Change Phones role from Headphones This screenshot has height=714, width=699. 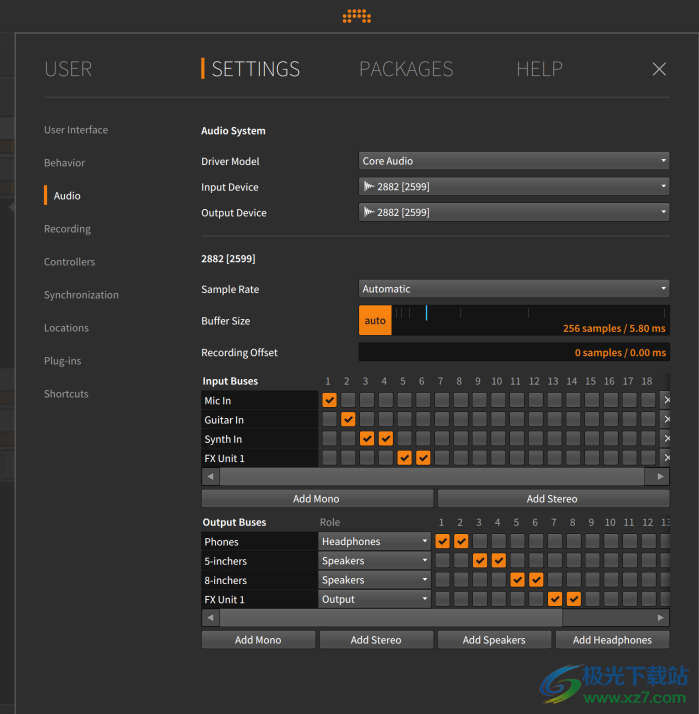[374, 541]
